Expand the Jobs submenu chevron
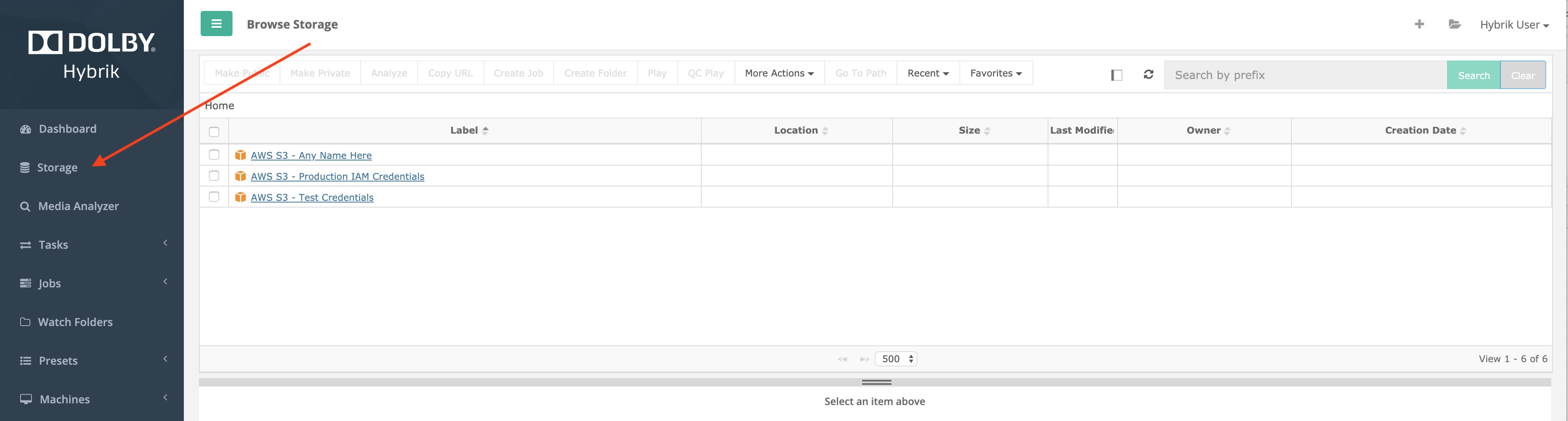Image resolution: width=1568 pixels, height=421 pixels. click(x=165, y=282)
